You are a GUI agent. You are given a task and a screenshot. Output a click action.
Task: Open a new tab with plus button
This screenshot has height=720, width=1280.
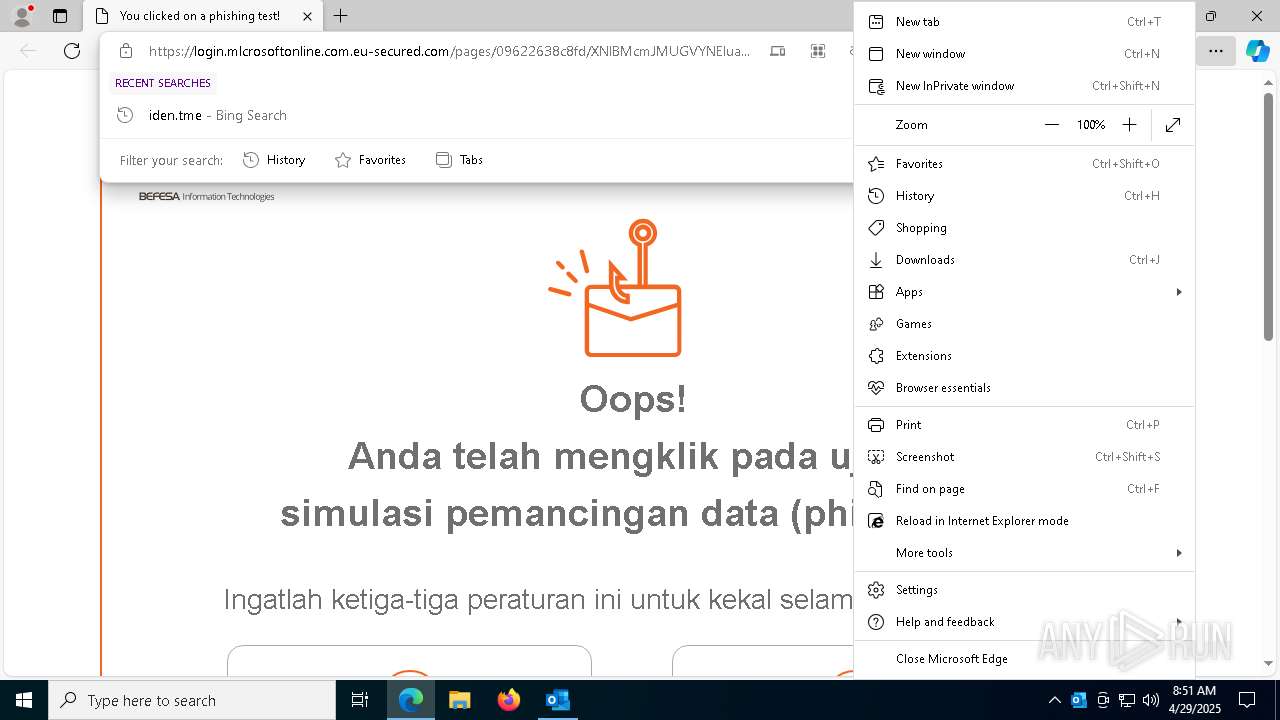pos(340,16)
